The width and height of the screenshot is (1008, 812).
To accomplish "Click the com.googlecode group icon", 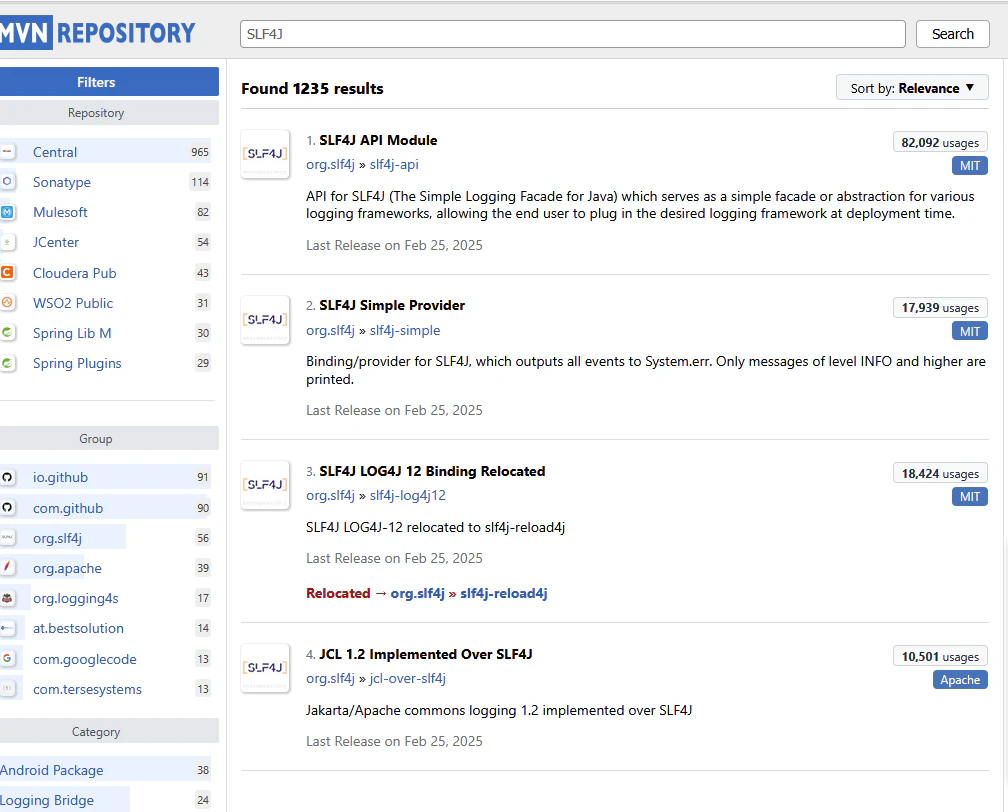I will [x=7, y=658].
